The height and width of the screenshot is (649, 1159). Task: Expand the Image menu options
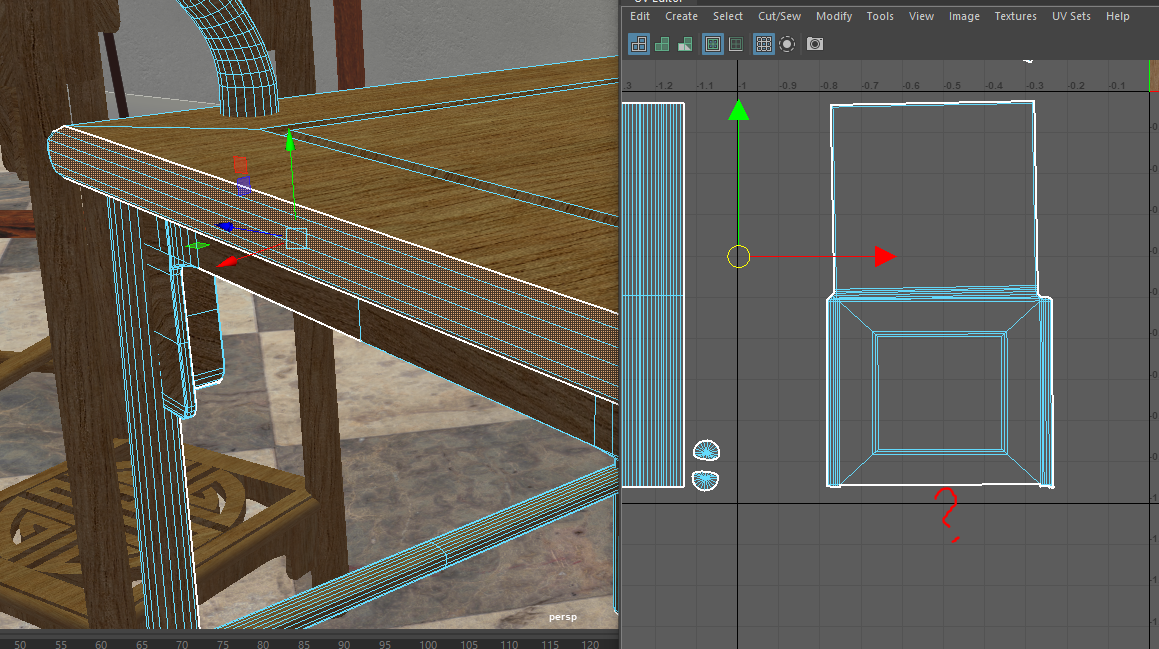[x=964, y=16]
